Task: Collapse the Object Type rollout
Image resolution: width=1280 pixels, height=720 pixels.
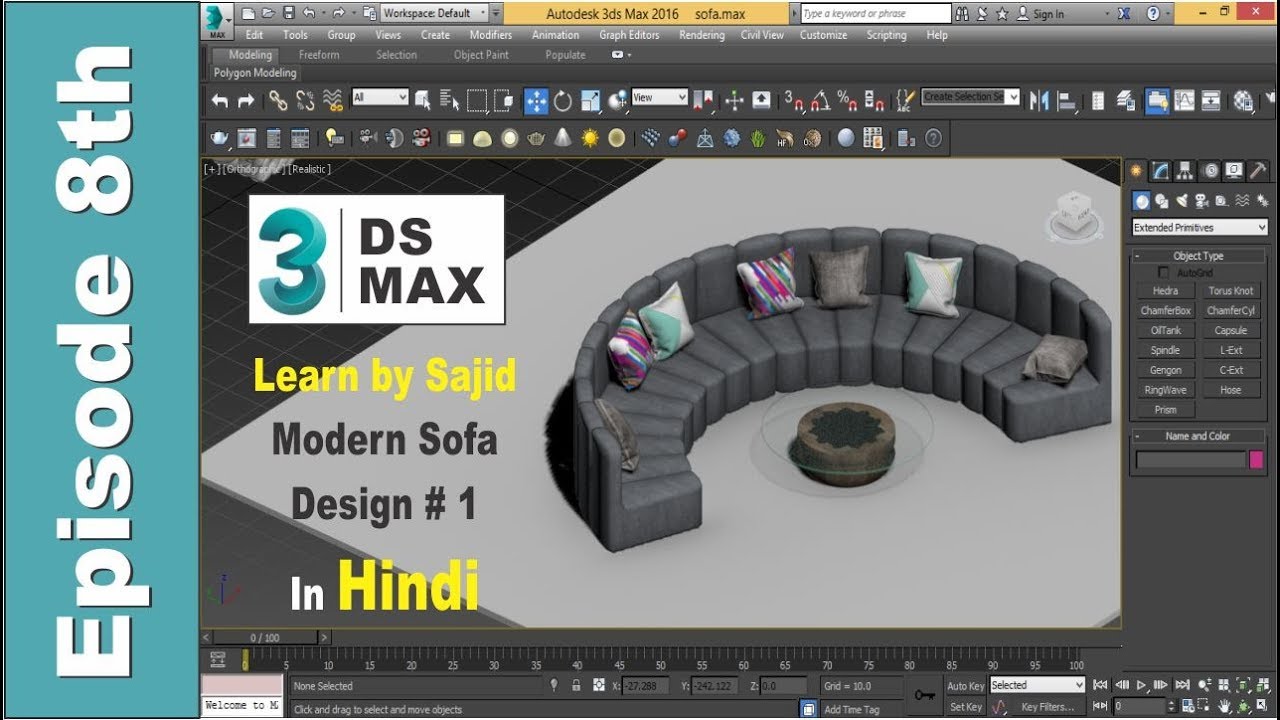Action: tap(1199, 256)
